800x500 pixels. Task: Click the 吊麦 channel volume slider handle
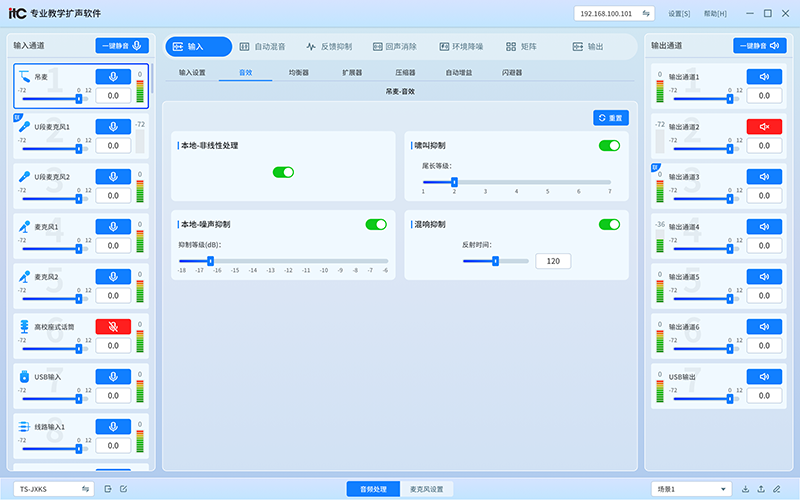click(79, 99)
